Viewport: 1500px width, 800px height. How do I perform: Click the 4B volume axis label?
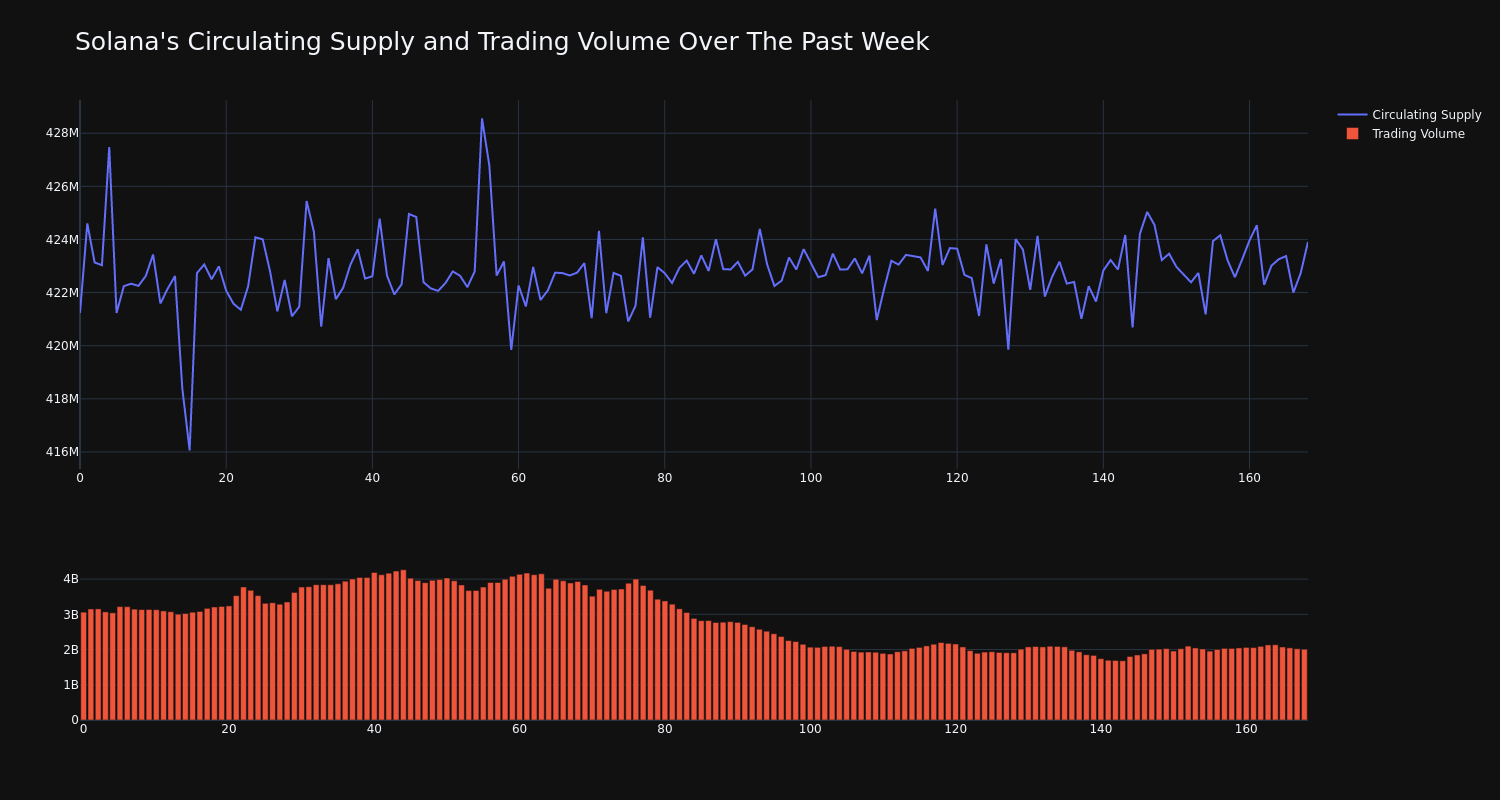tap(70, 579)
